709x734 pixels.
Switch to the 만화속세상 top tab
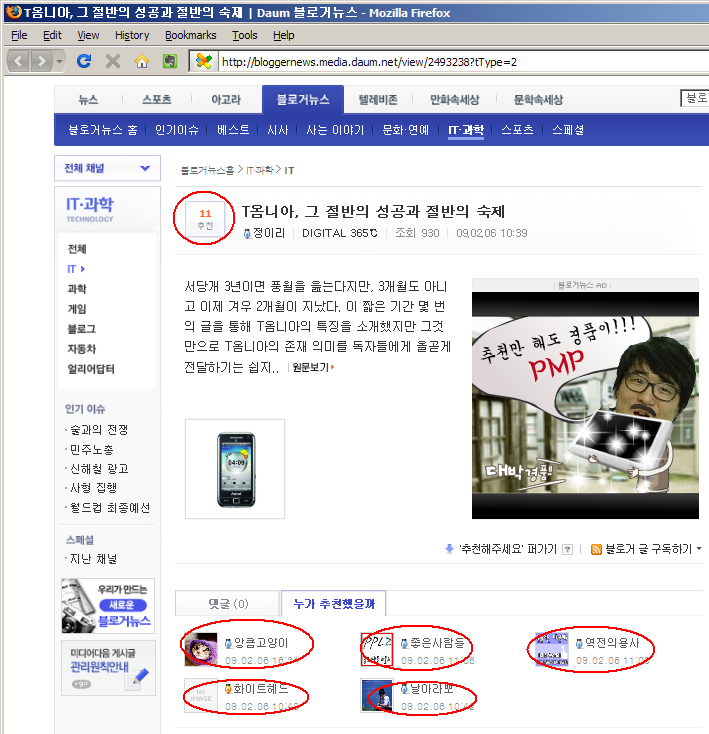(454, 99)
